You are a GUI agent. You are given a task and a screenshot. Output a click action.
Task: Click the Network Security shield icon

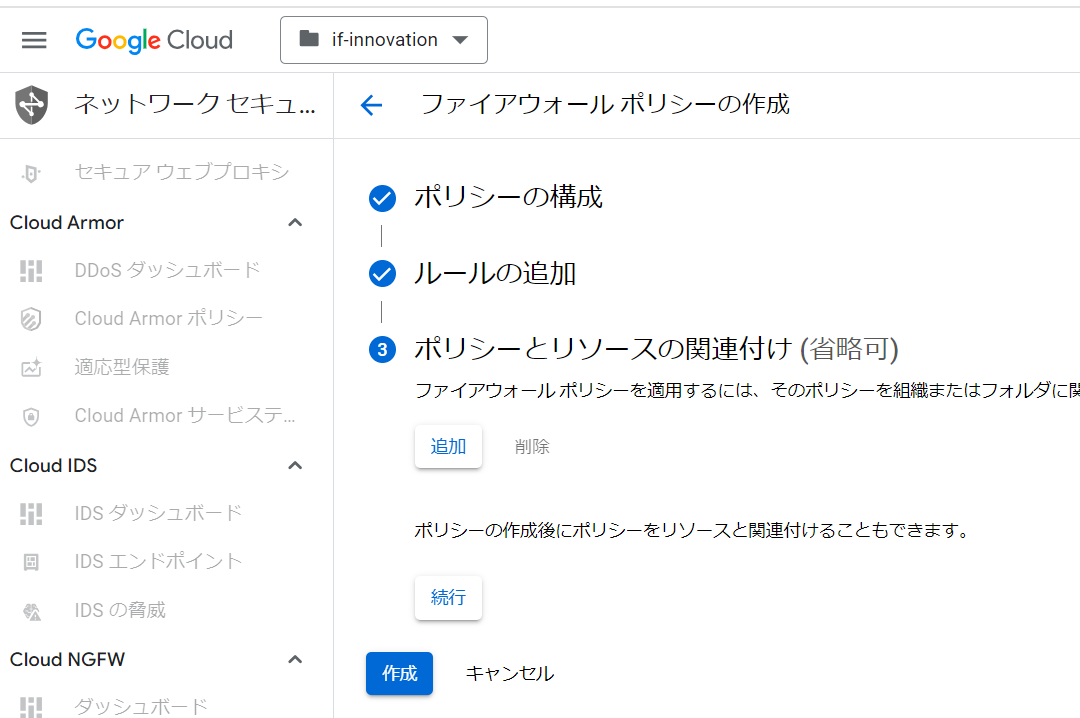pyautogui.click(x=32, y=104)
